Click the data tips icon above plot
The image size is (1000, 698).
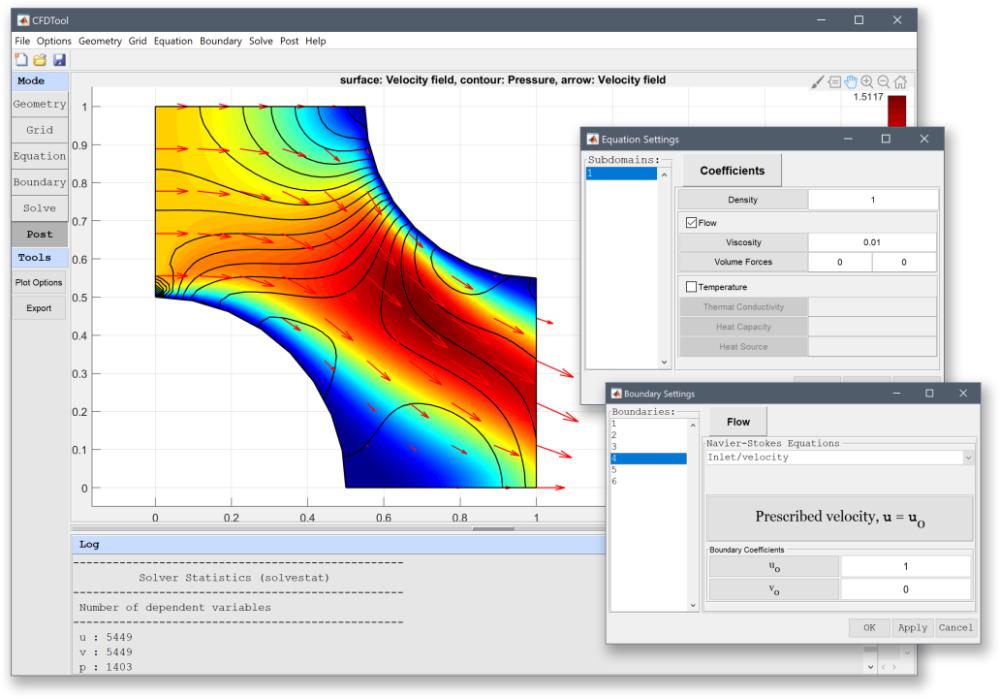834,82
